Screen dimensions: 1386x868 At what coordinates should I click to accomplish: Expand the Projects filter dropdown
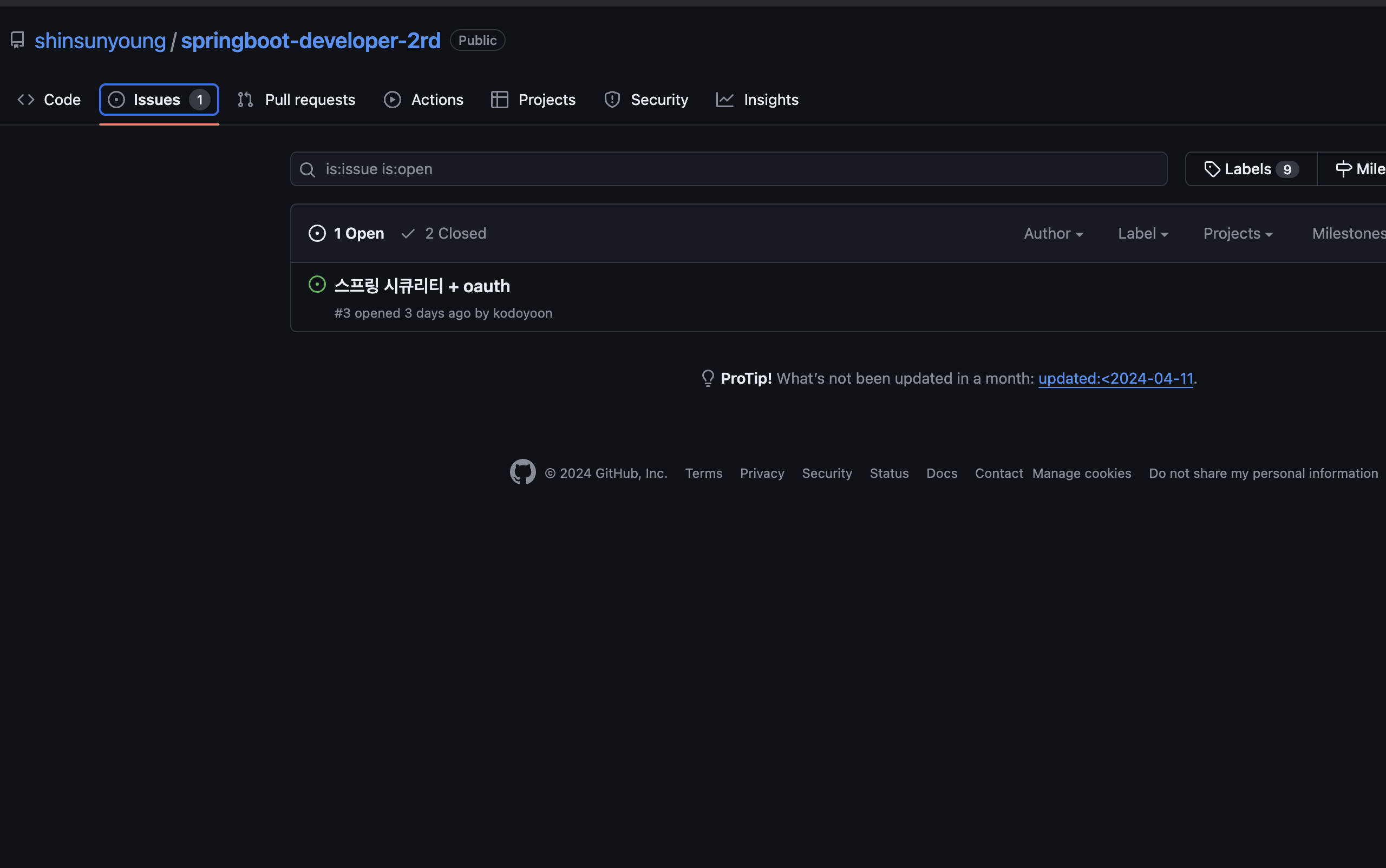1238,233
